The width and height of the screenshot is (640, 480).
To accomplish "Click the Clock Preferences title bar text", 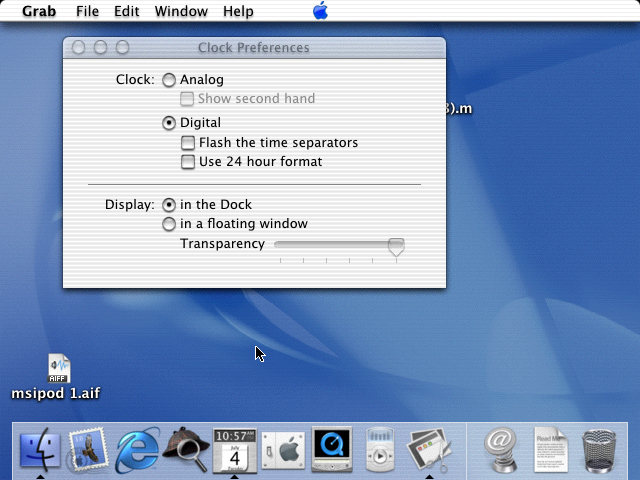I will 253,48.
